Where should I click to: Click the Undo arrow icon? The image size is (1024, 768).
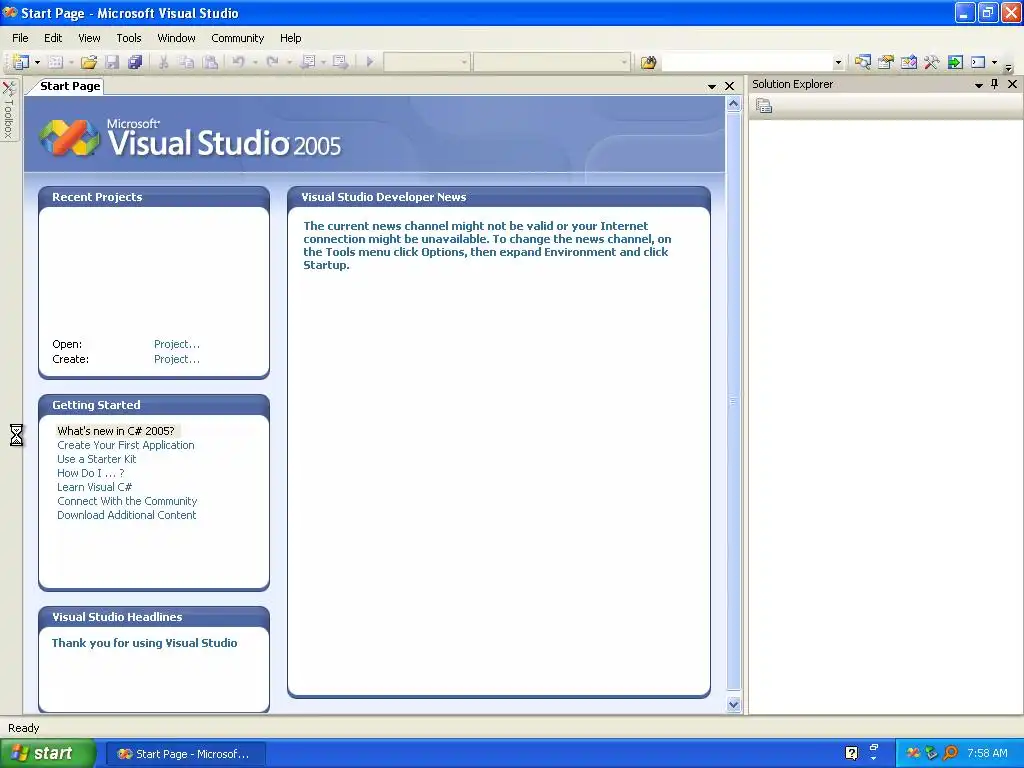(238, 62)
